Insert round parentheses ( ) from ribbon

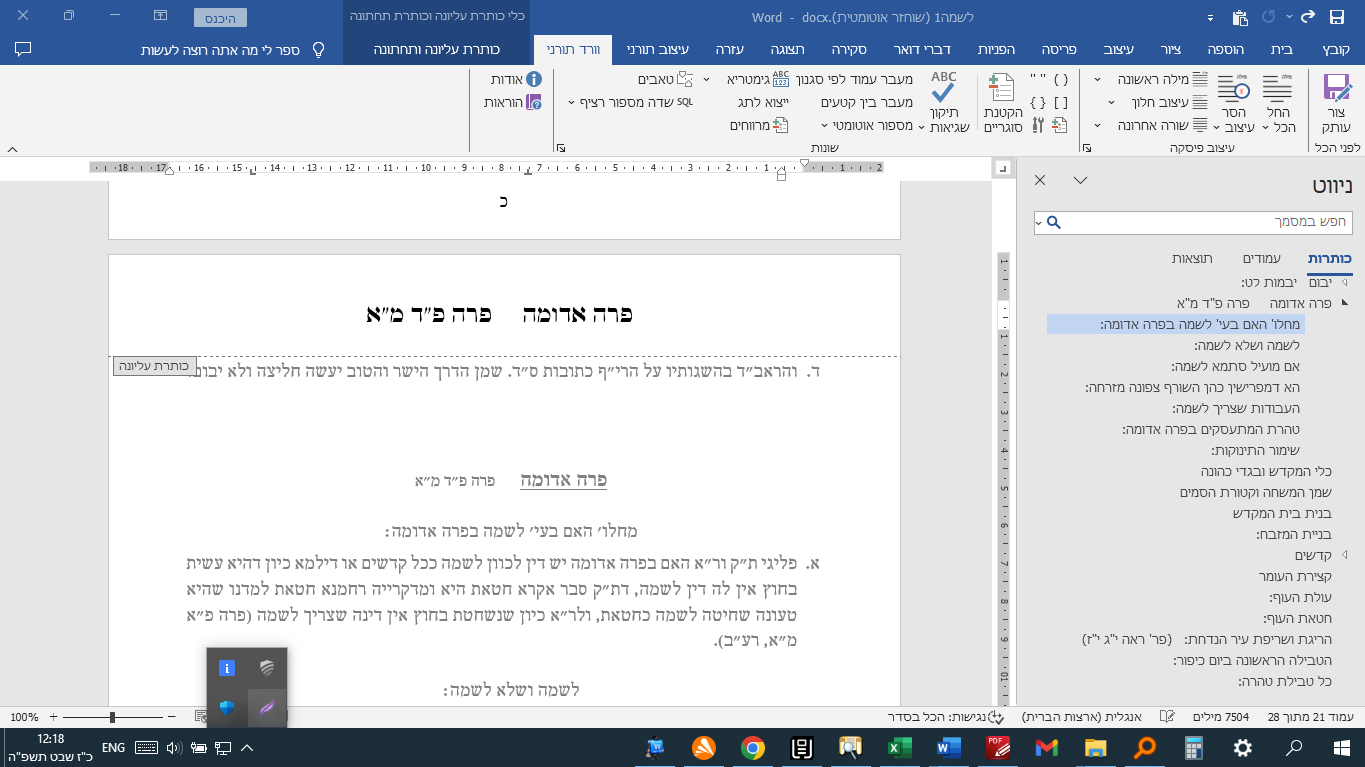pos(1061,78)
